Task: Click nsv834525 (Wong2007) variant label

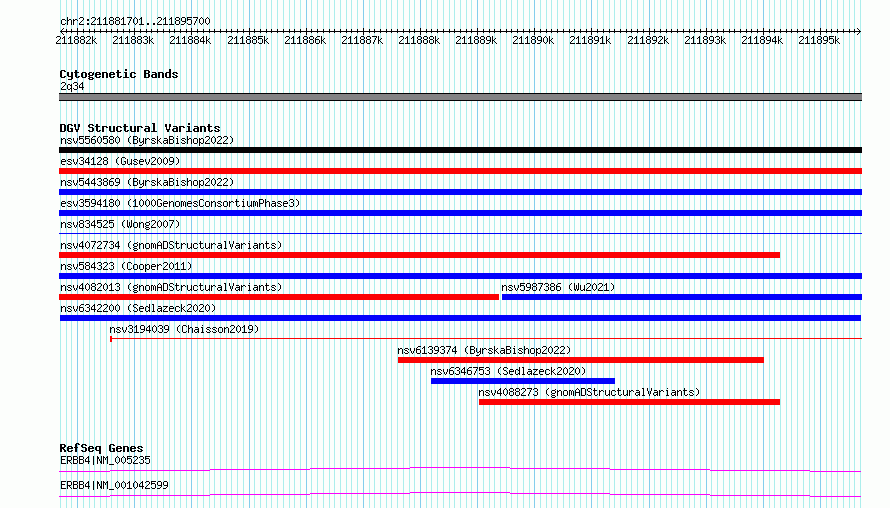Action: click(120, 224)
